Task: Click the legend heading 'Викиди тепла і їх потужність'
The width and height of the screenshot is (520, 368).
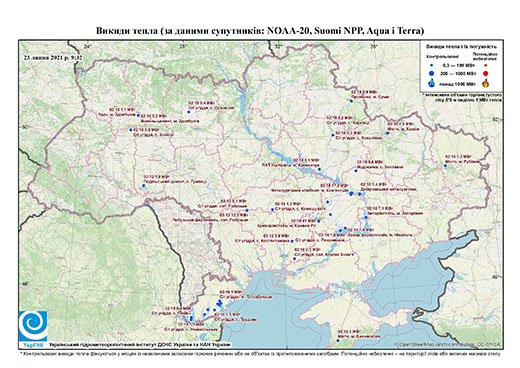Action: [462, 46]
